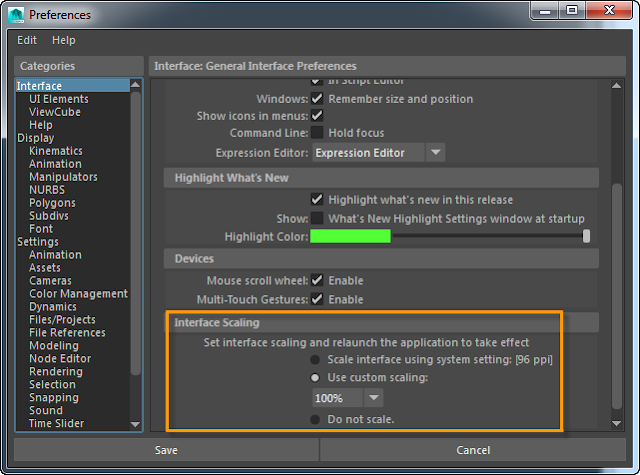Select Selection category

tap(52, 385)
